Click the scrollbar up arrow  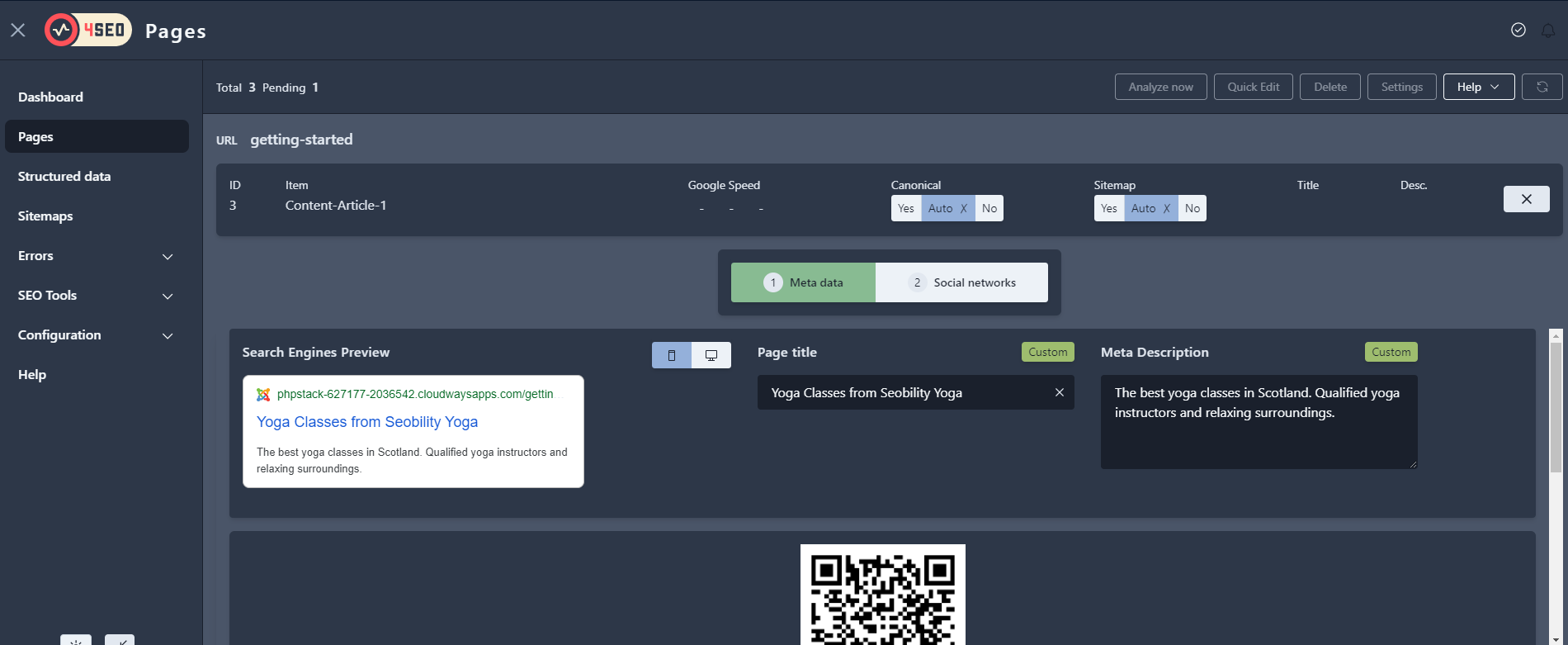(x=1556, y=335)
